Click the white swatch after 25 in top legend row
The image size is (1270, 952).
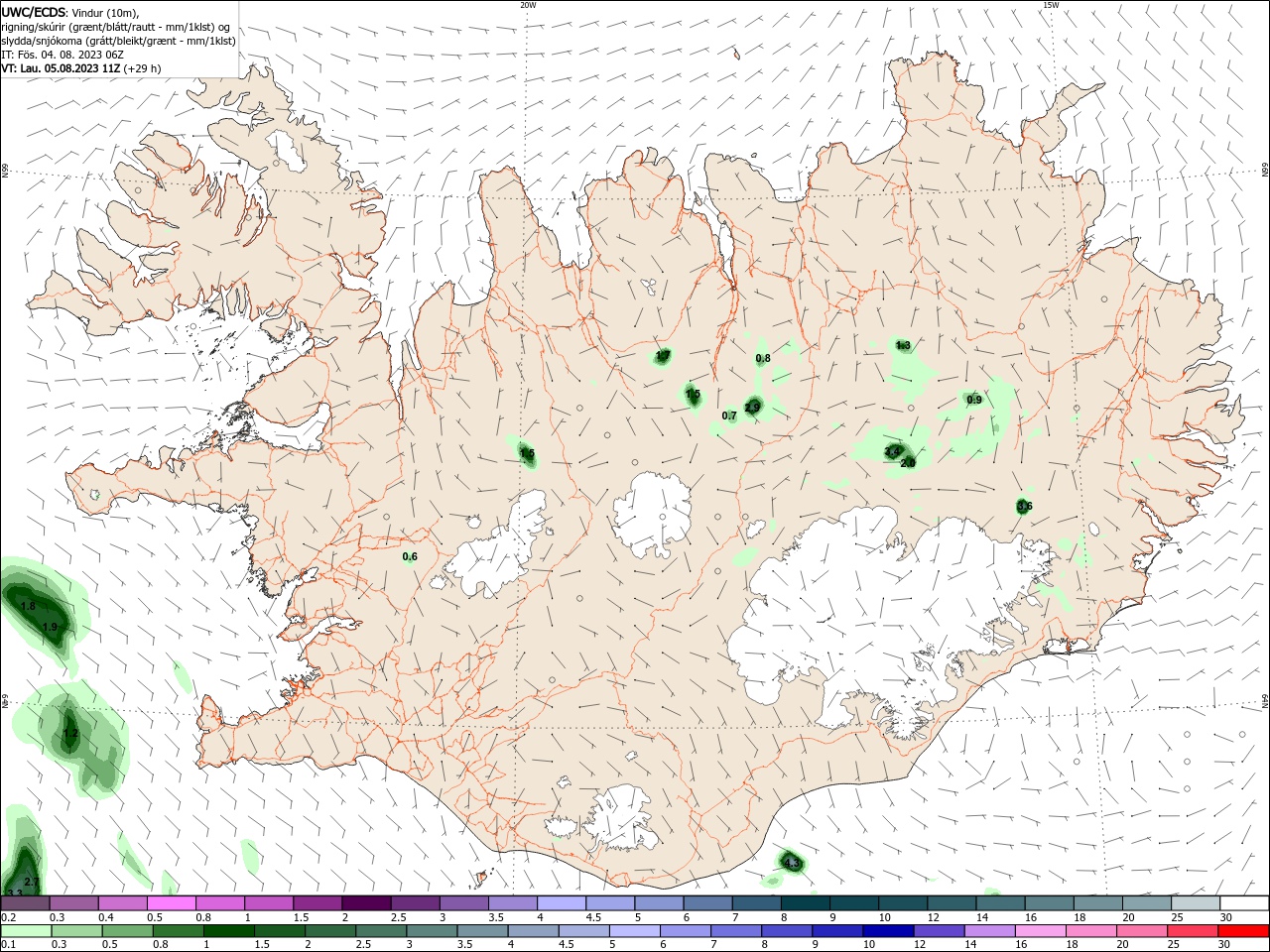(1244, 903)
